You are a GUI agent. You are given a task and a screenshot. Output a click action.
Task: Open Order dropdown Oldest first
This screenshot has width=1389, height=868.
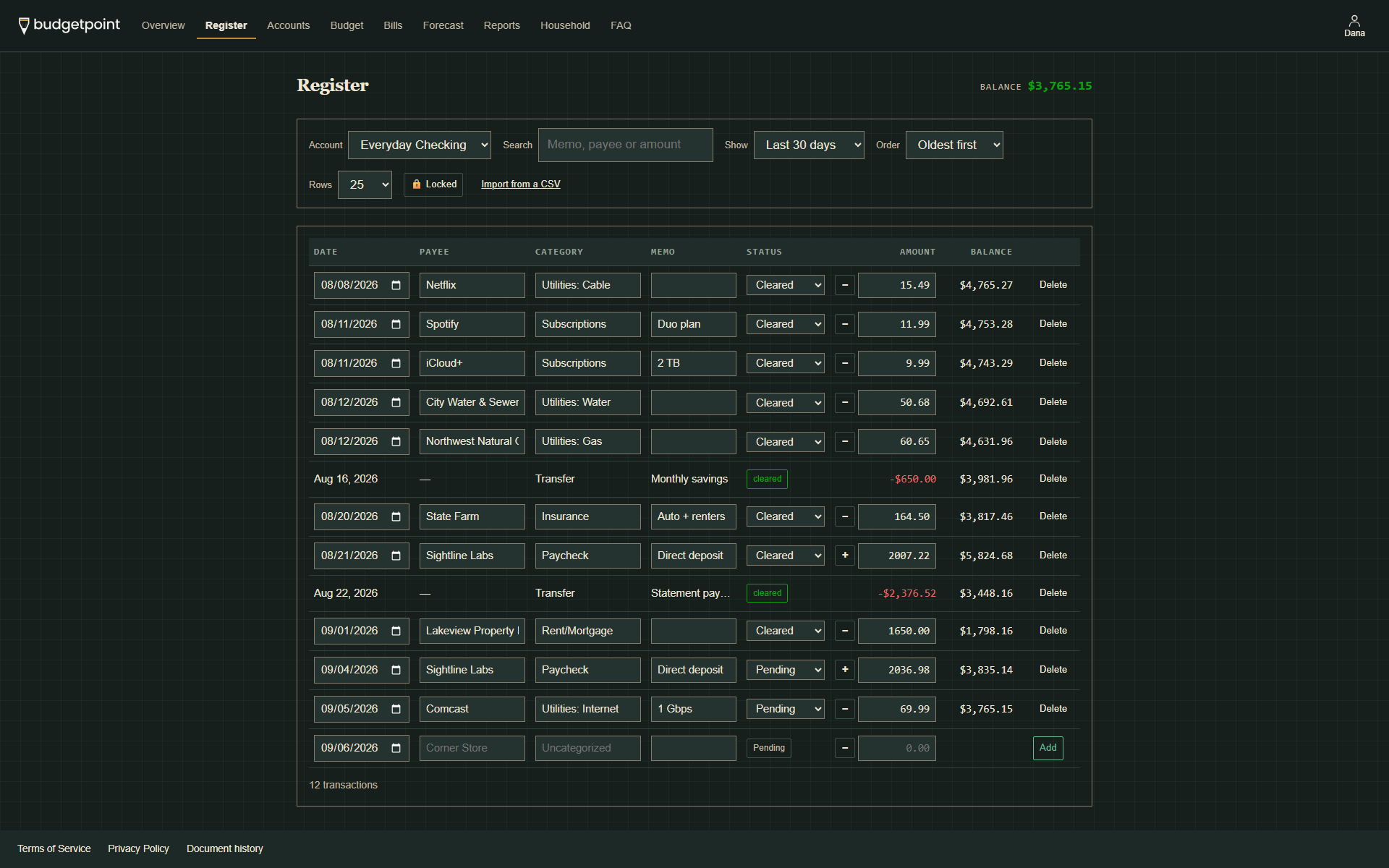[x=954, y=145]
